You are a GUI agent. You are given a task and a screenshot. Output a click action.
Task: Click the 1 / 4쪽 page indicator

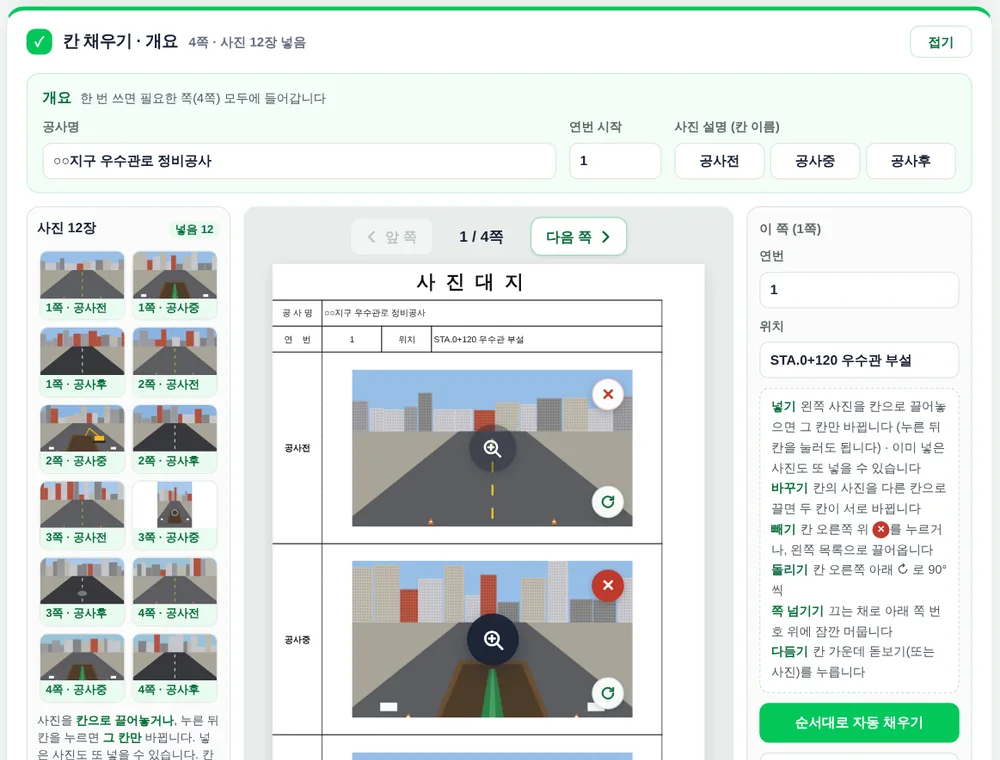(x=481, y=237)
